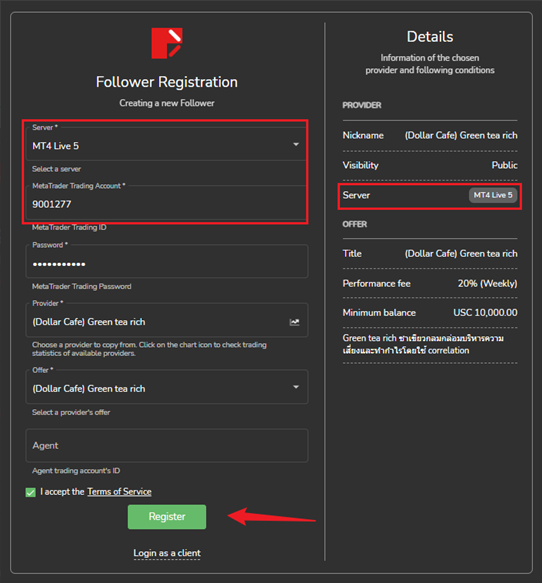
Task: Open the MT4 Live 5 server selector
Action: point(167,145)
